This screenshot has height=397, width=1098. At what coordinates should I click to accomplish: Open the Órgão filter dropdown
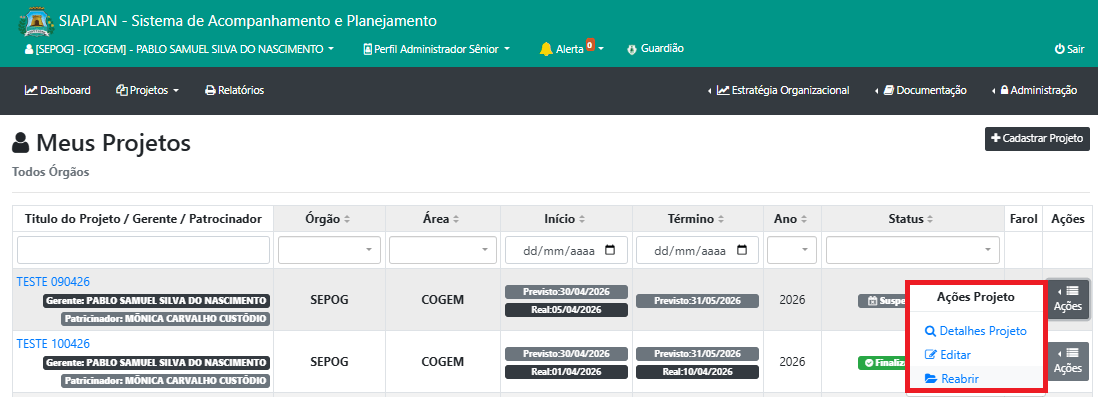pos(329,250)
